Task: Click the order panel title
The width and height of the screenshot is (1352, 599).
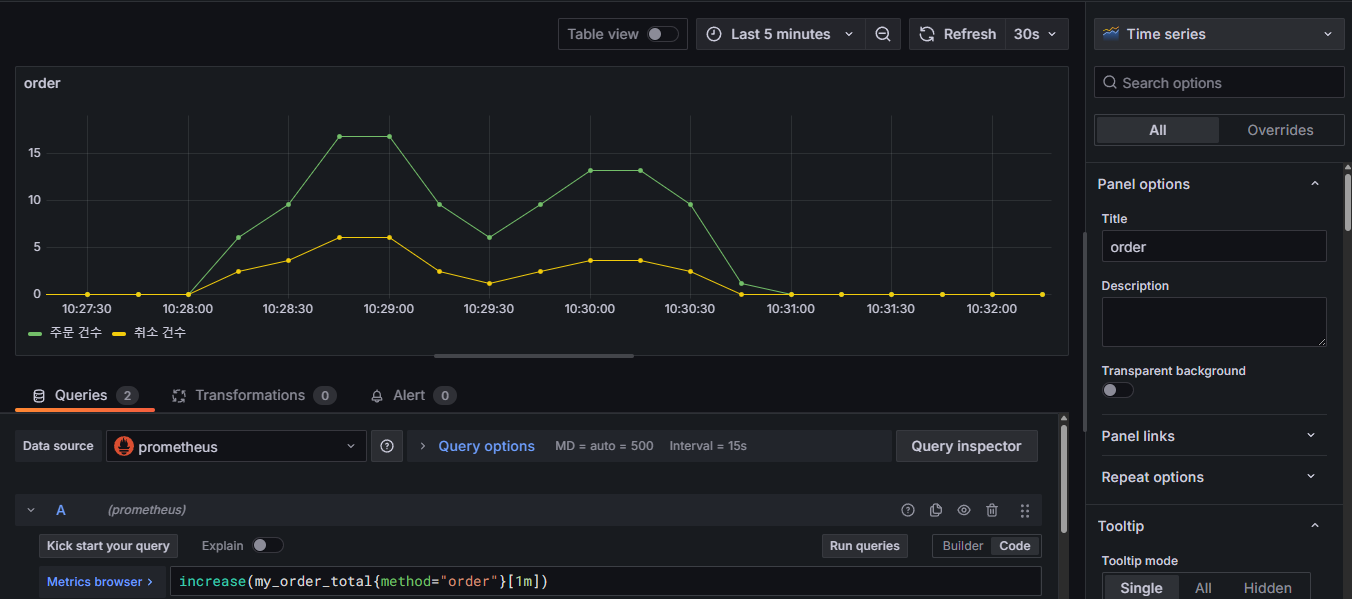Action: pos(42,83)
